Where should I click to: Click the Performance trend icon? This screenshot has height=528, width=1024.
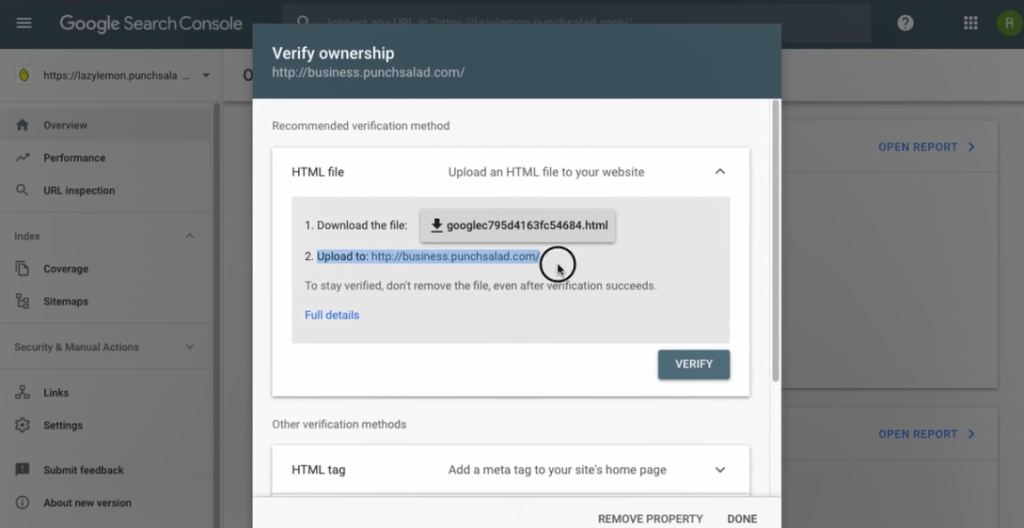(x=22, y=157)
